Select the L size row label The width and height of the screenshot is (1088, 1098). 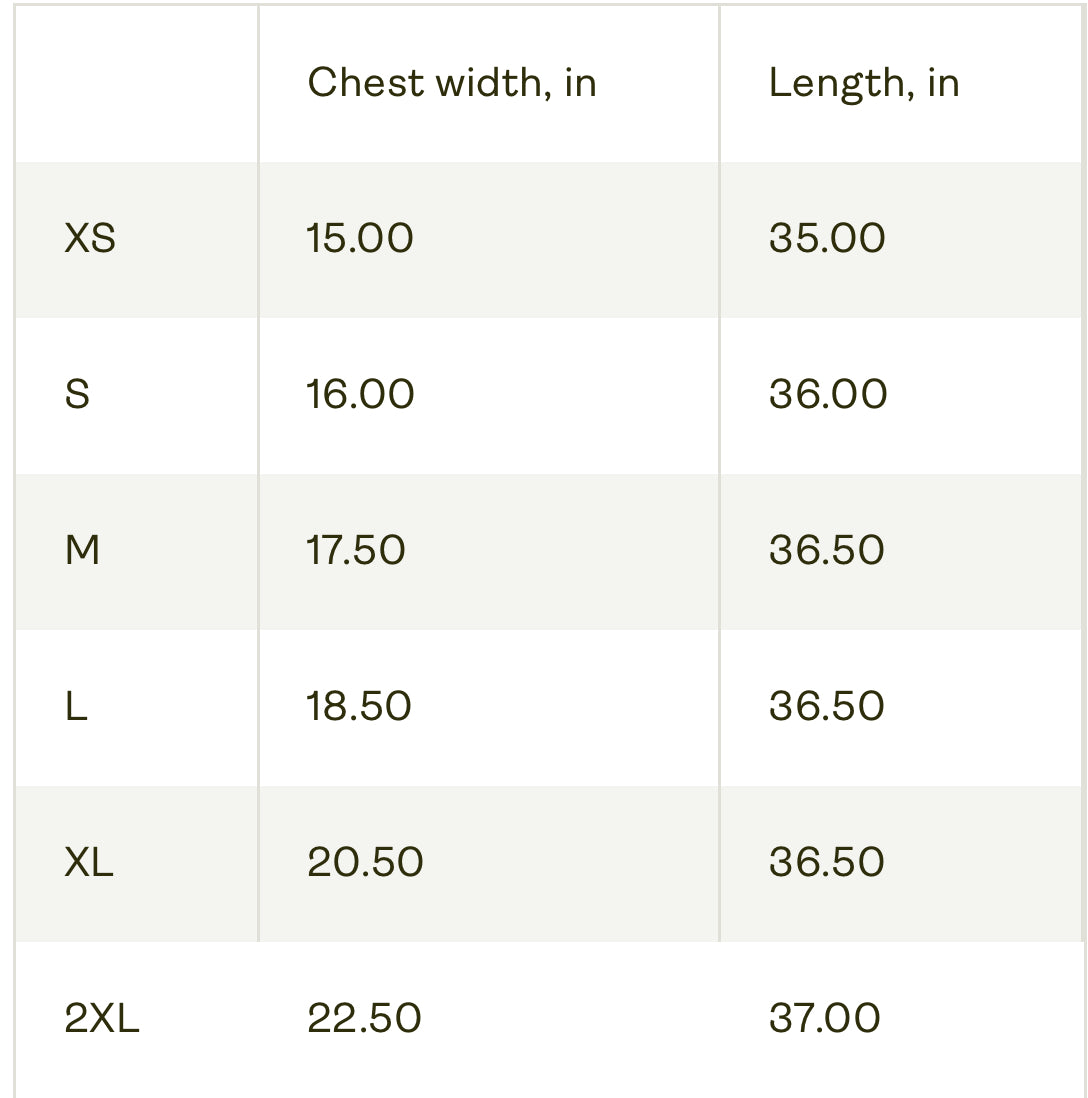click(76, 707)
